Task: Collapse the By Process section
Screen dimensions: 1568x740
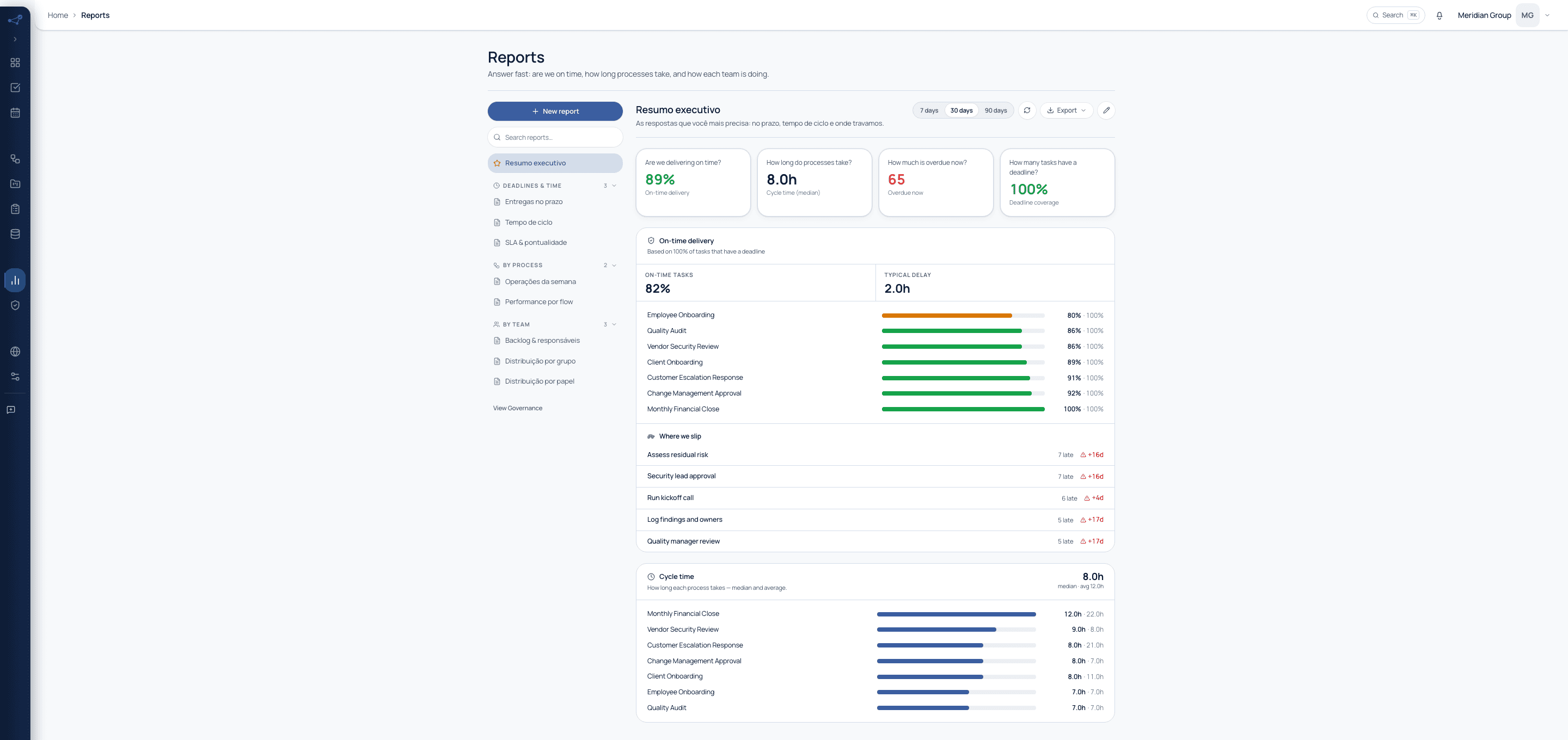Action: pos(555,266)
